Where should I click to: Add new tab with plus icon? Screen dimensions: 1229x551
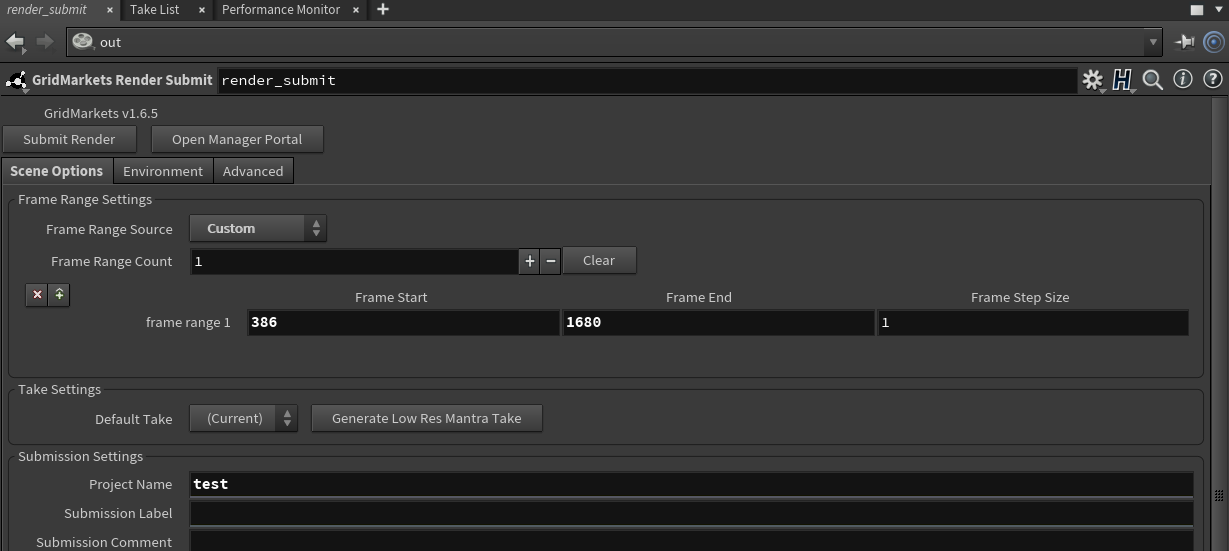point(382,9)
